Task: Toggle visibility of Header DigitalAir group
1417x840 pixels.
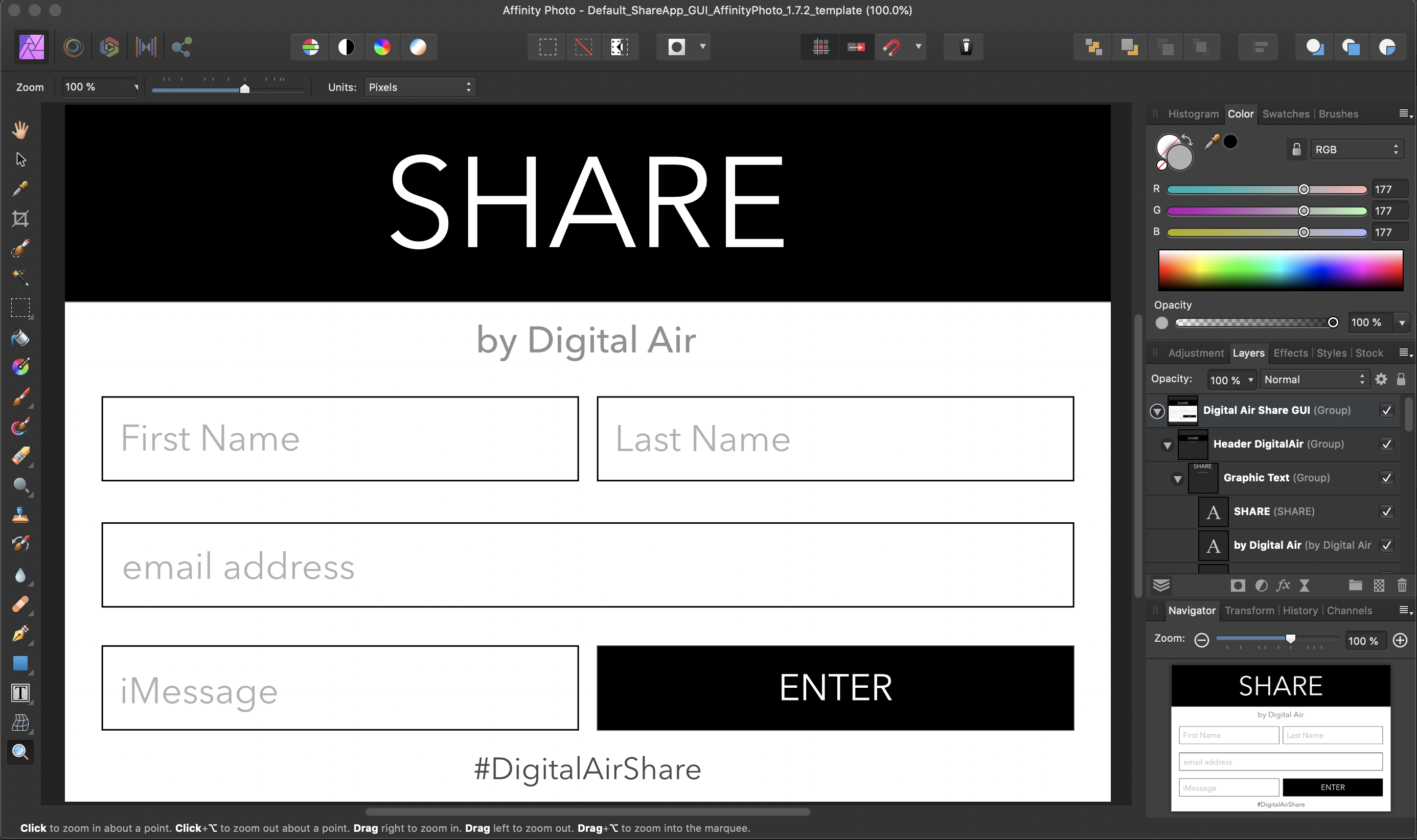Action: [x=1386, y=445]
